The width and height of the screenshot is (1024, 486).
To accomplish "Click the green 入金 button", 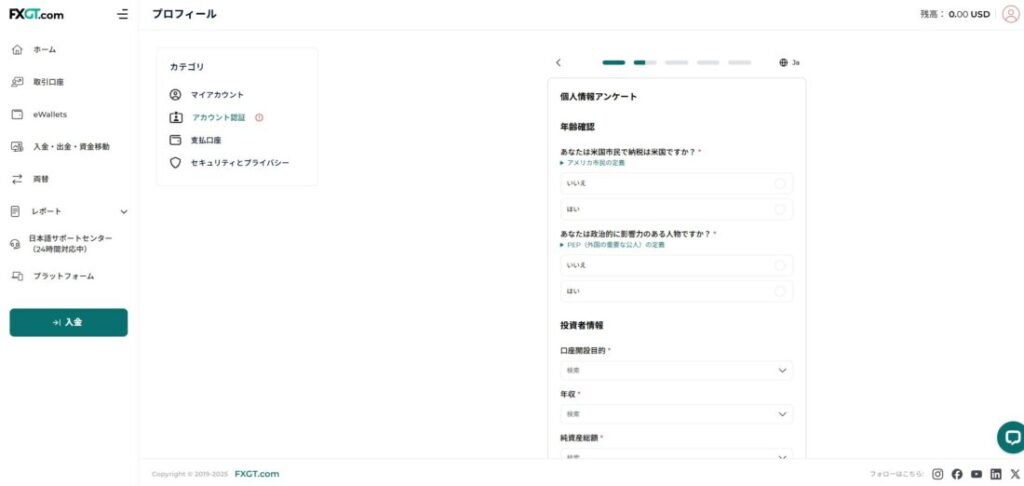I will click(68, 322).
